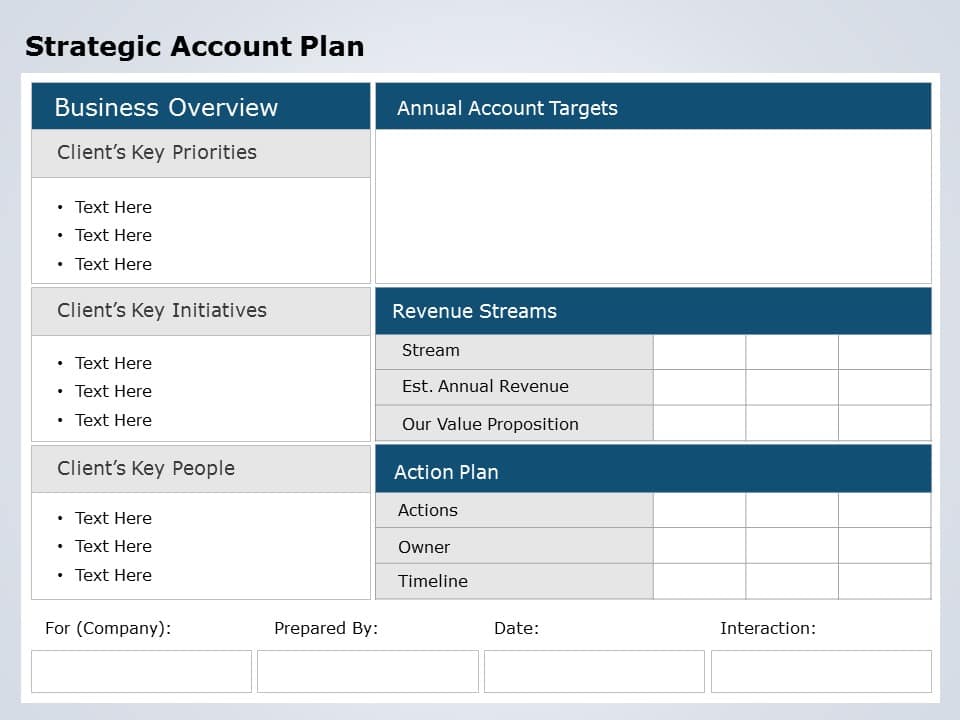Click middle empty cell in Our Value Proposition row
960x720 pixels.
tap(792, 423)
